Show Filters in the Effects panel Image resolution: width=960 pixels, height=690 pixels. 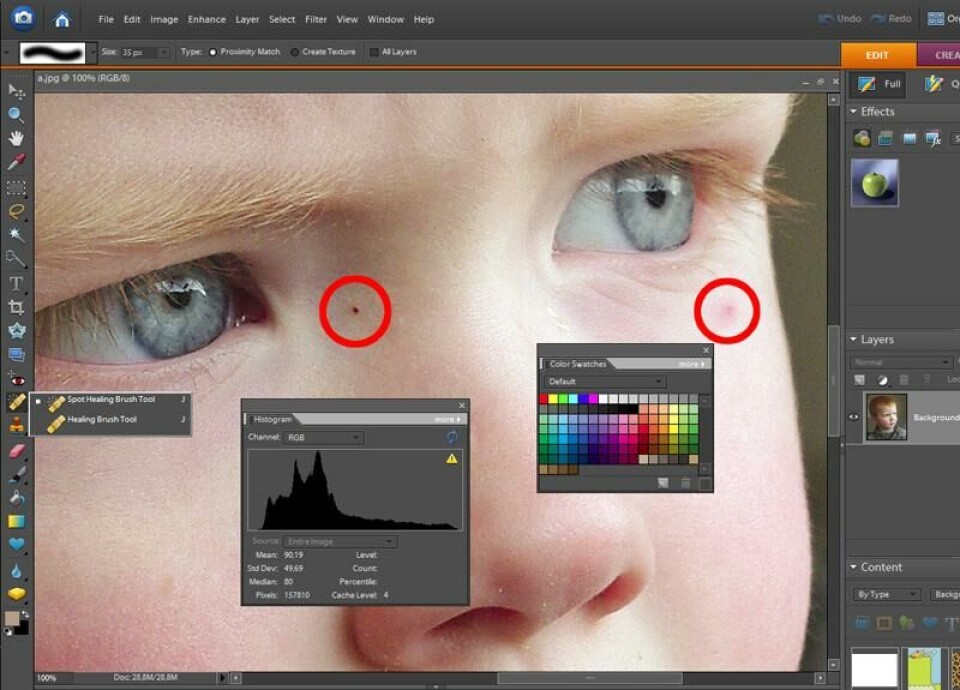tap(862, 139)
